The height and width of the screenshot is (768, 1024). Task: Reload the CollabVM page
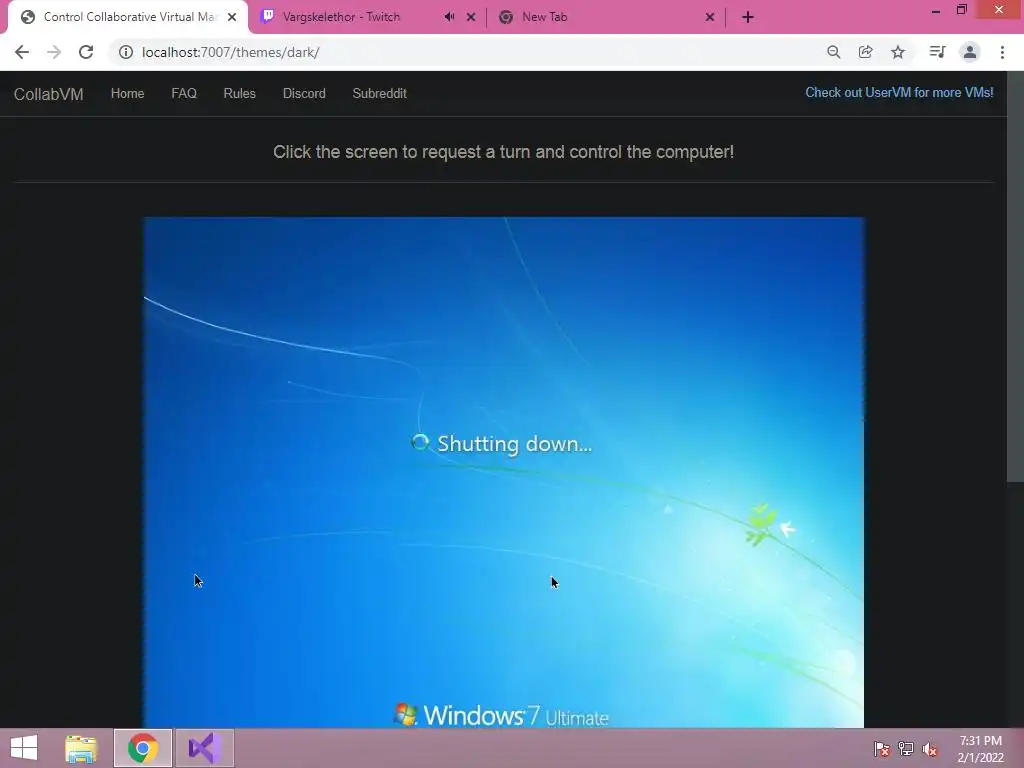coord(86,52)
